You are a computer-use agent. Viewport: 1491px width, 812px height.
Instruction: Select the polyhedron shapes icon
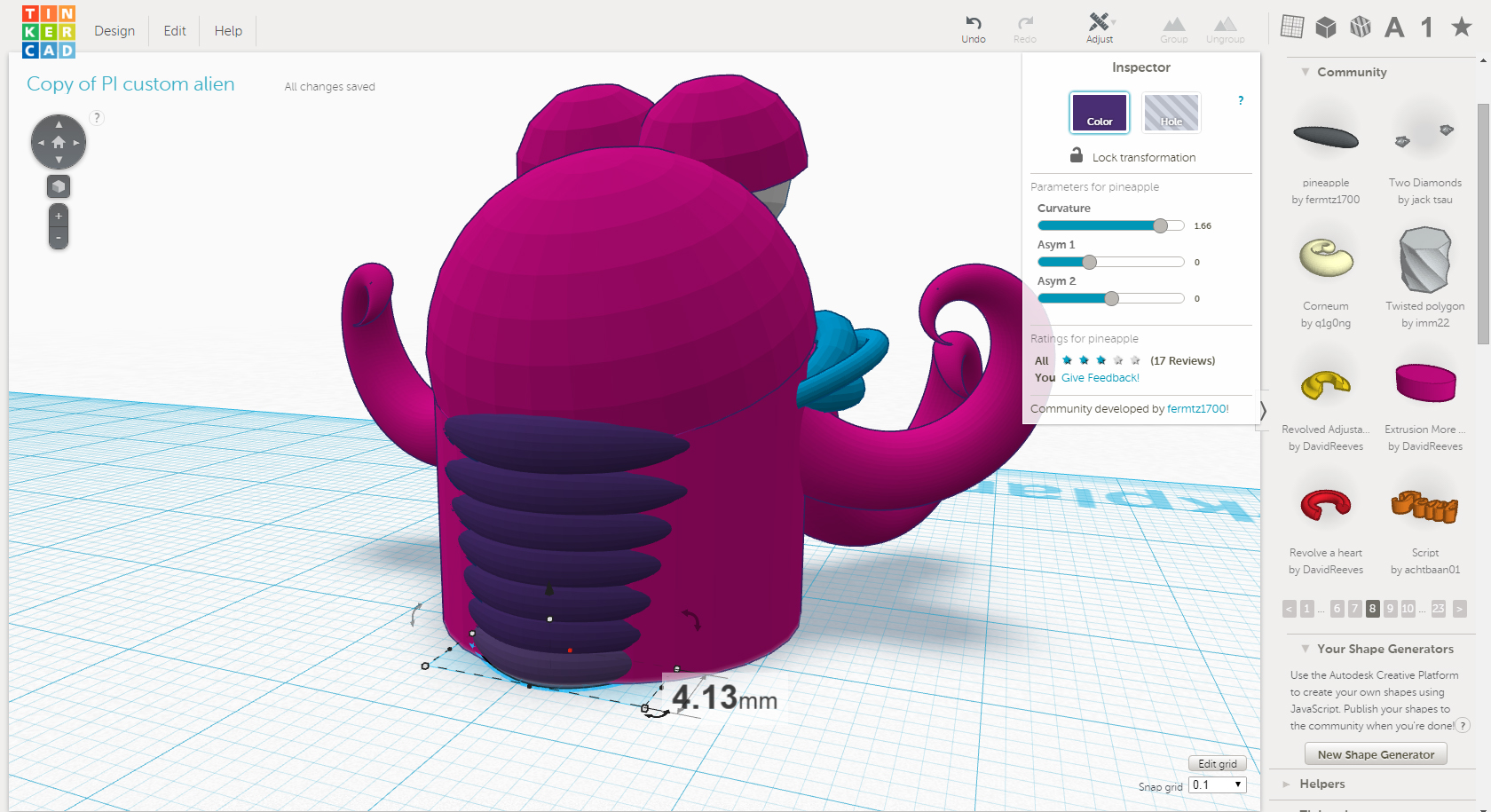click(1361, 28)
